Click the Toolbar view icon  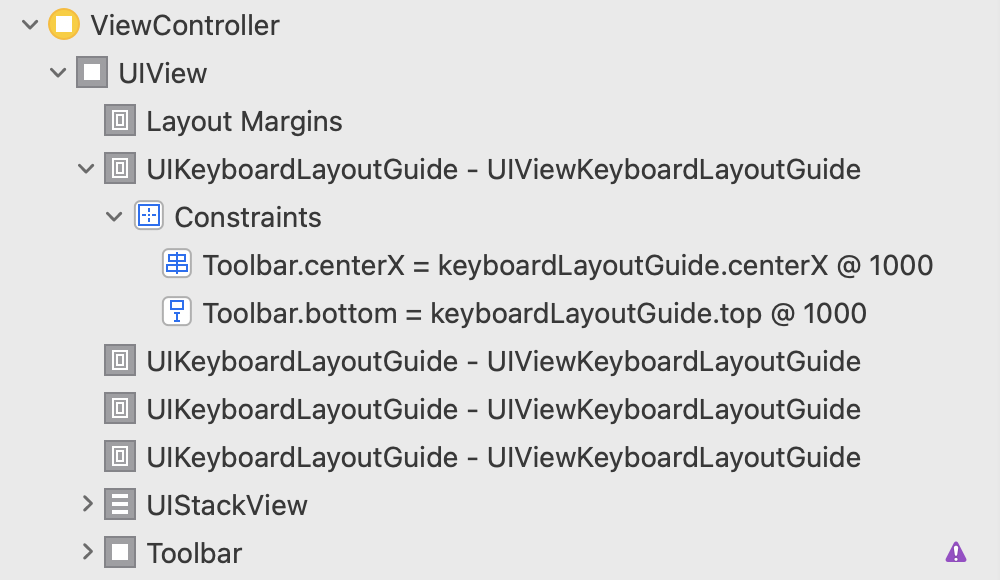tap(120, 552)
